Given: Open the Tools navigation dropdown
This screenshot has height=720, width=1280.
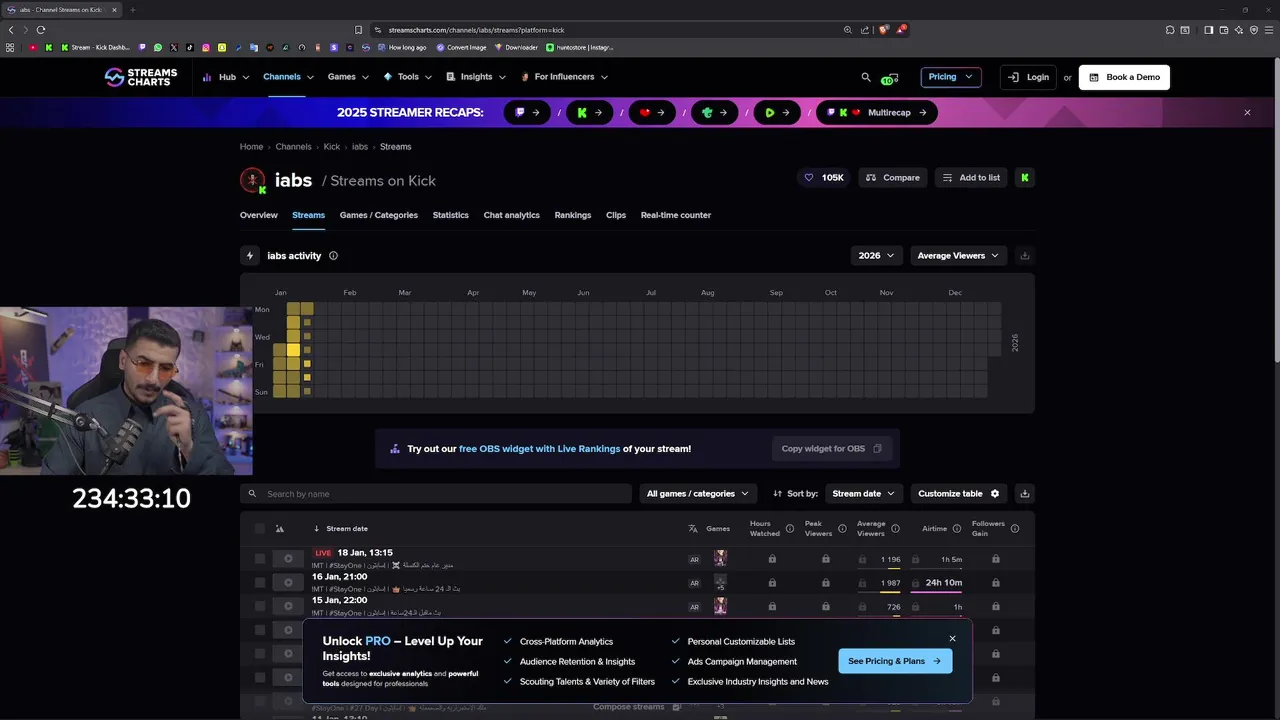Looking at the screenshot, I should (x=408, y=77).
